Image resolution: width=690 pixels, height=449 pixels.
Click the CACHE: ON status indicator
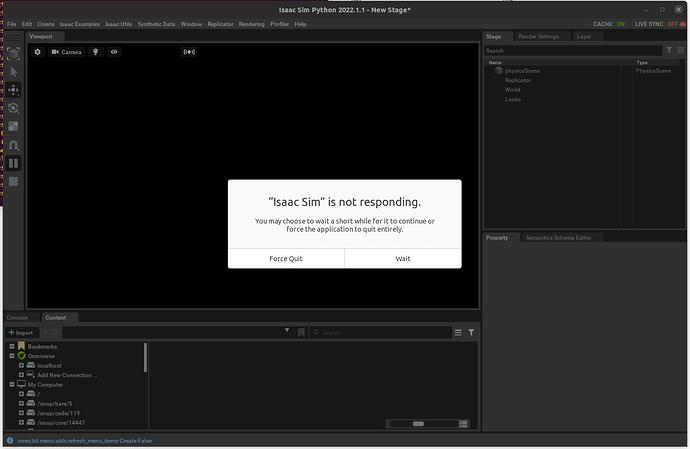pos(609,24)
